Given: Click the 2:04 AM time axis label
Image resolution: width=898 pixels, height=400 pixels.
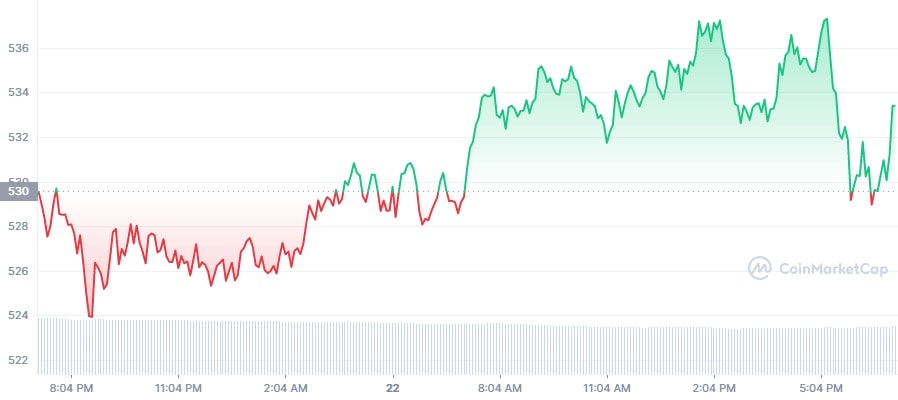Looking at the screenshot, I should coord(286,388).
